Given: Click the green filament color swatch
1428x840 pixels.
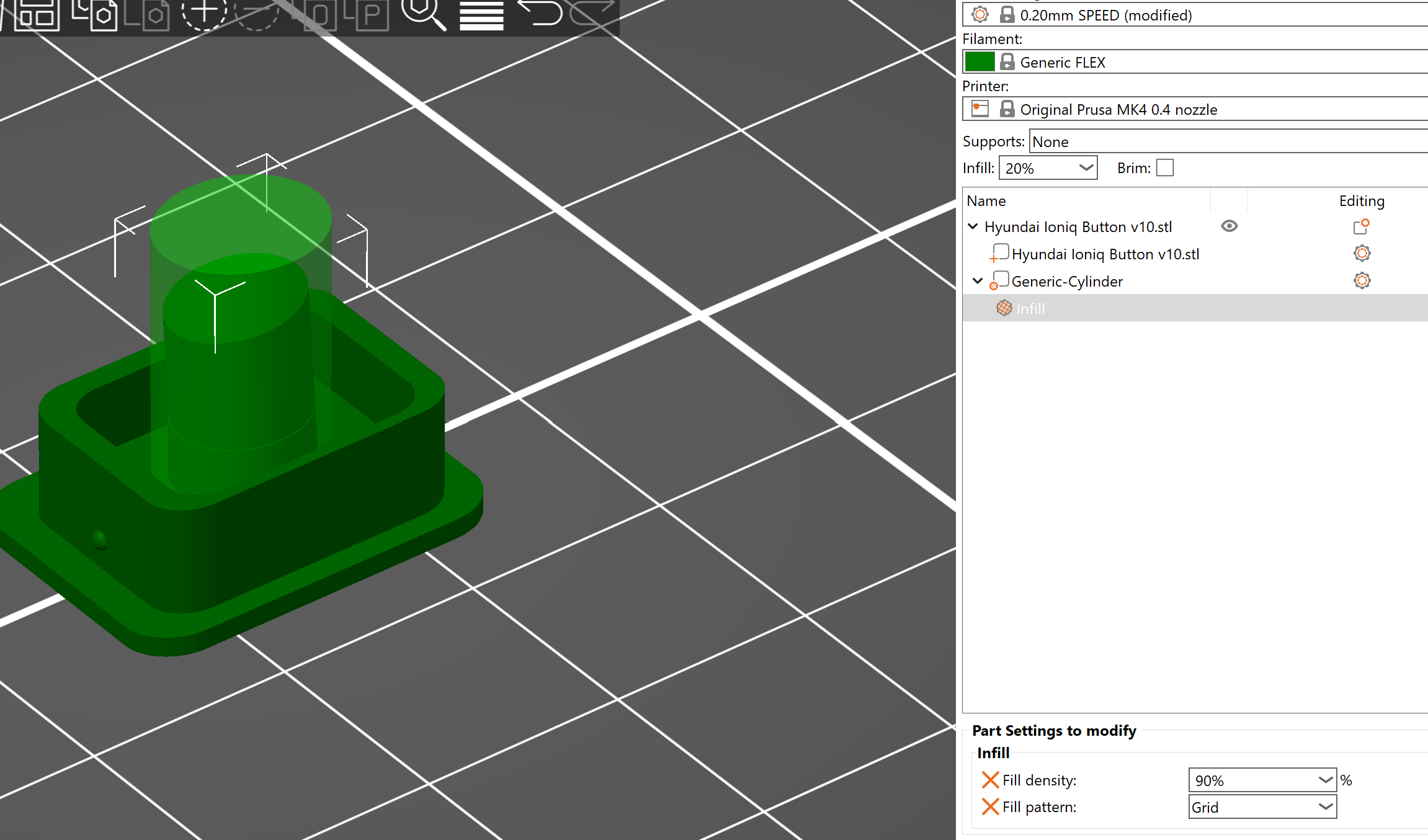Looking at the screenshot, I should click(x=980, y=62).
